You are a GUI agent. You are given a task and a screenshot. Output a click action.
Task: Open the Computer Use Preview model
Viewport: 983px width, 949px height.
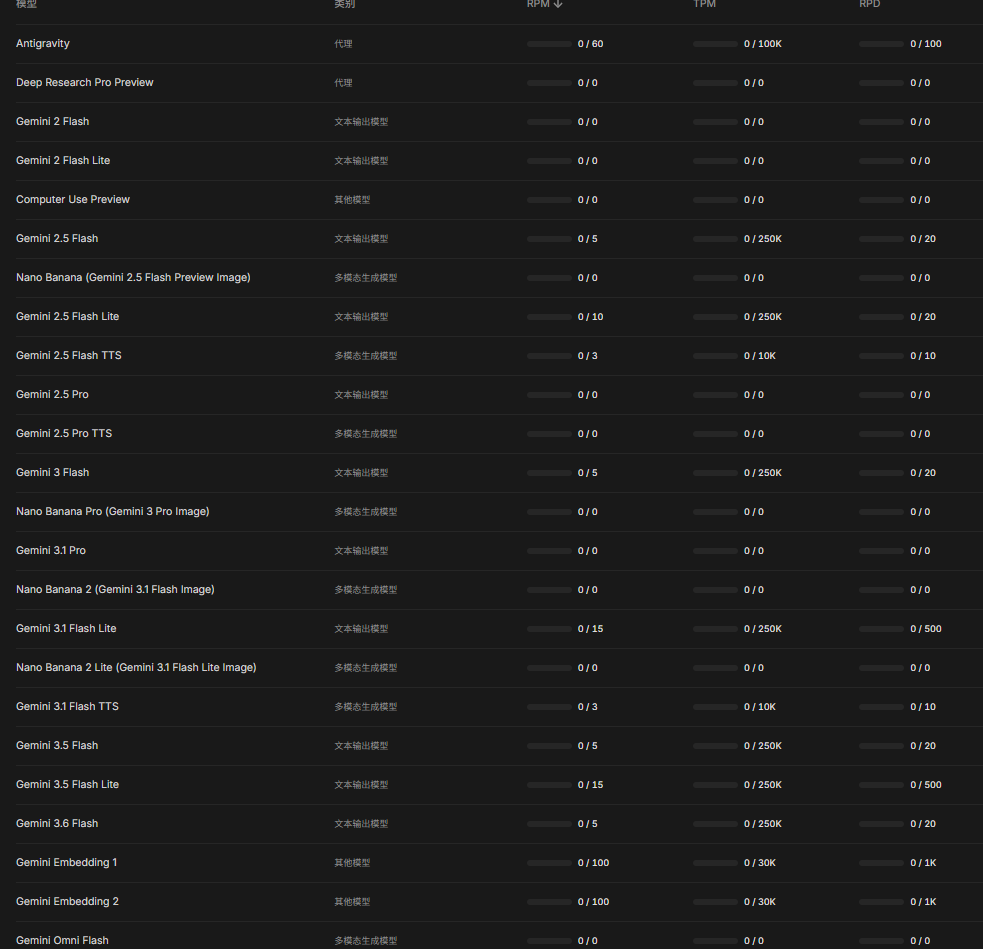click(73, 199)
